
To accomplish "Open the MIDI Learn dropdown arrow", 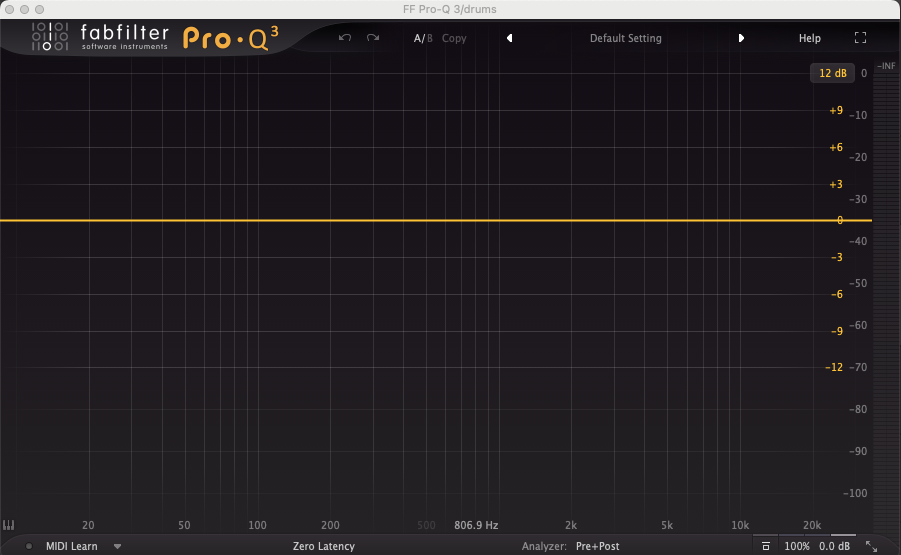I will pos(117,546).
